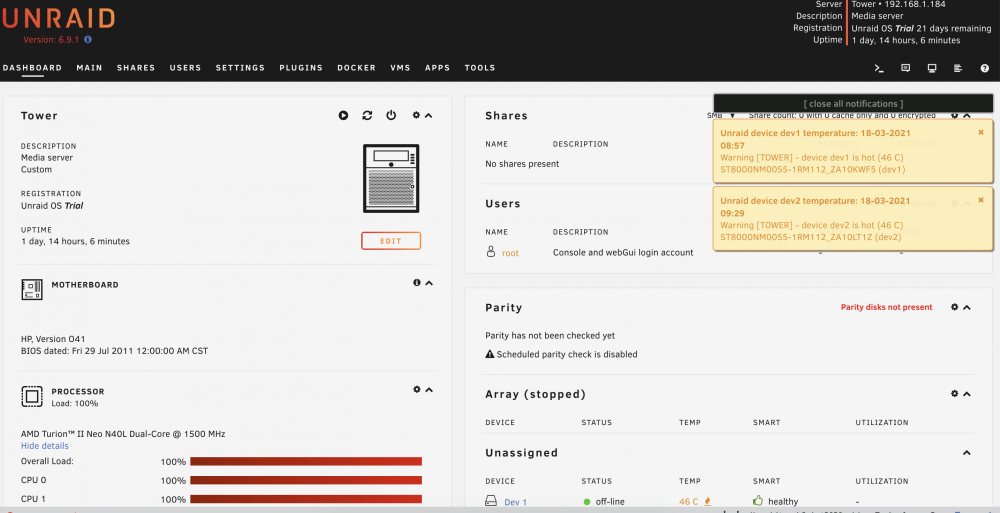Click the CPU 0 load bar
The width and height of the screenshot is (1000, 513).
click(x=306, y=480)
